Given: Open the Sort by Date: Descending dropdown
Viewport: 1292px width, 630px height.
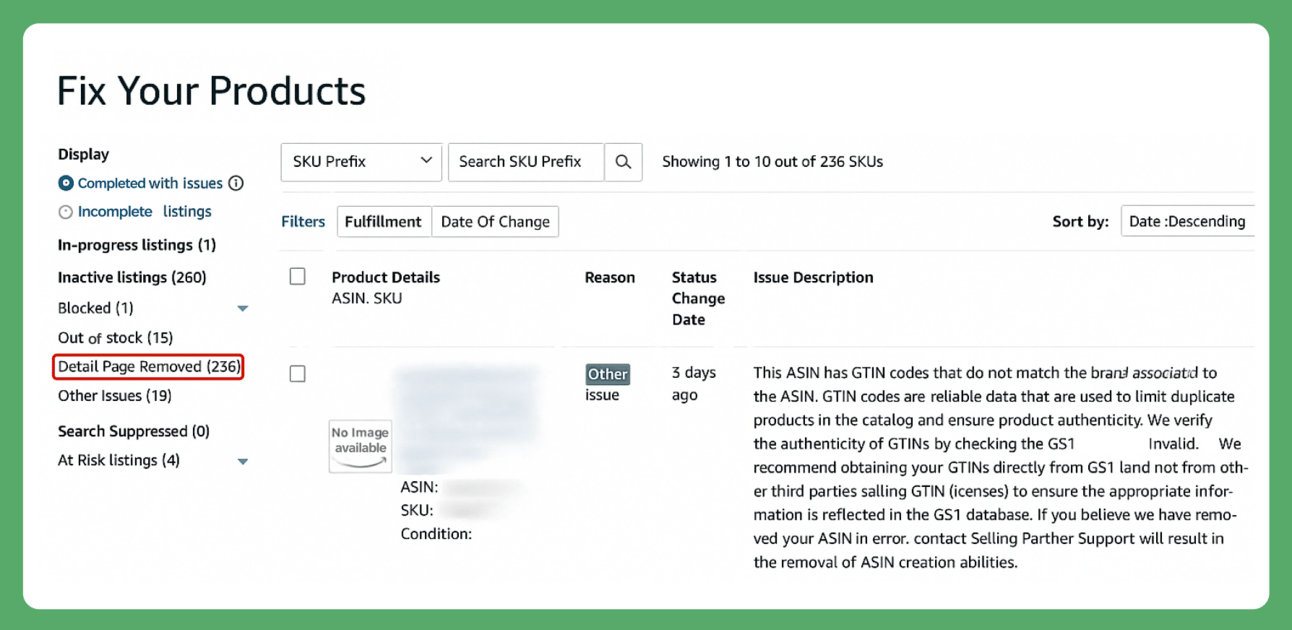Looking at the screenshot, I should pos(1187,221).
